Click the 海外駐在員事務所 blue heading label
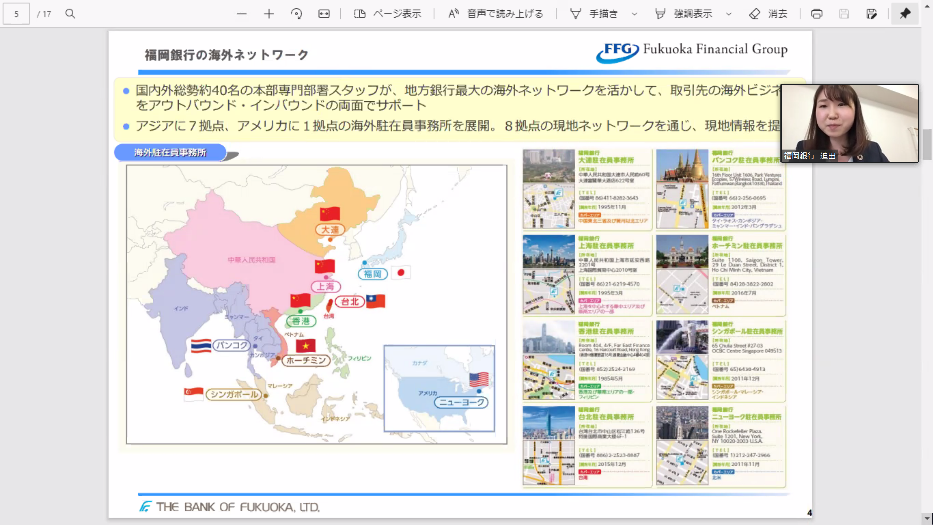This screenshot has width=933, height=525. pyautogui.click(x=170, y=152)
